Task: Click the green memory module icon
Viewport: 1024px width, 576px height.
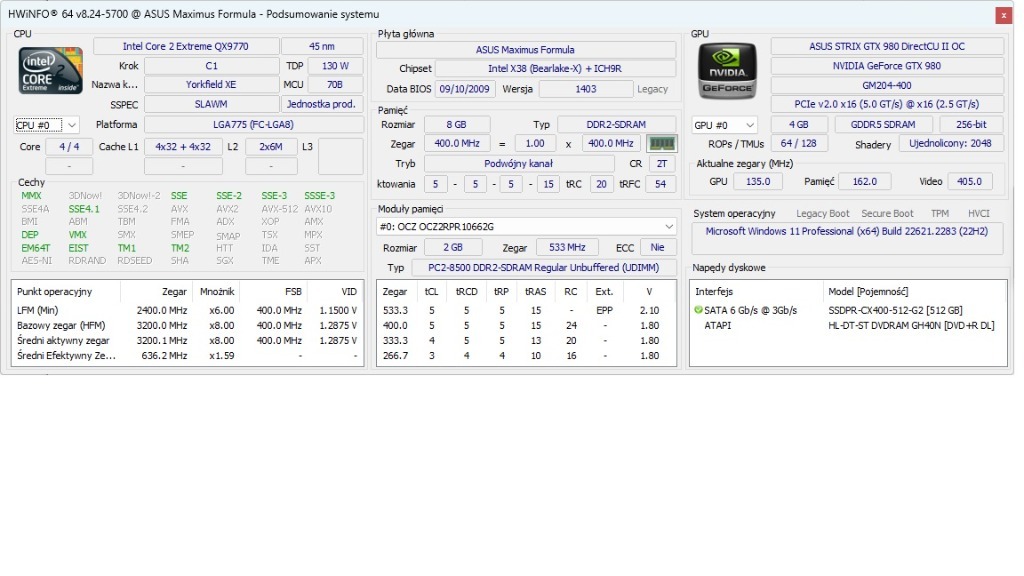Action: coord(661,144)
